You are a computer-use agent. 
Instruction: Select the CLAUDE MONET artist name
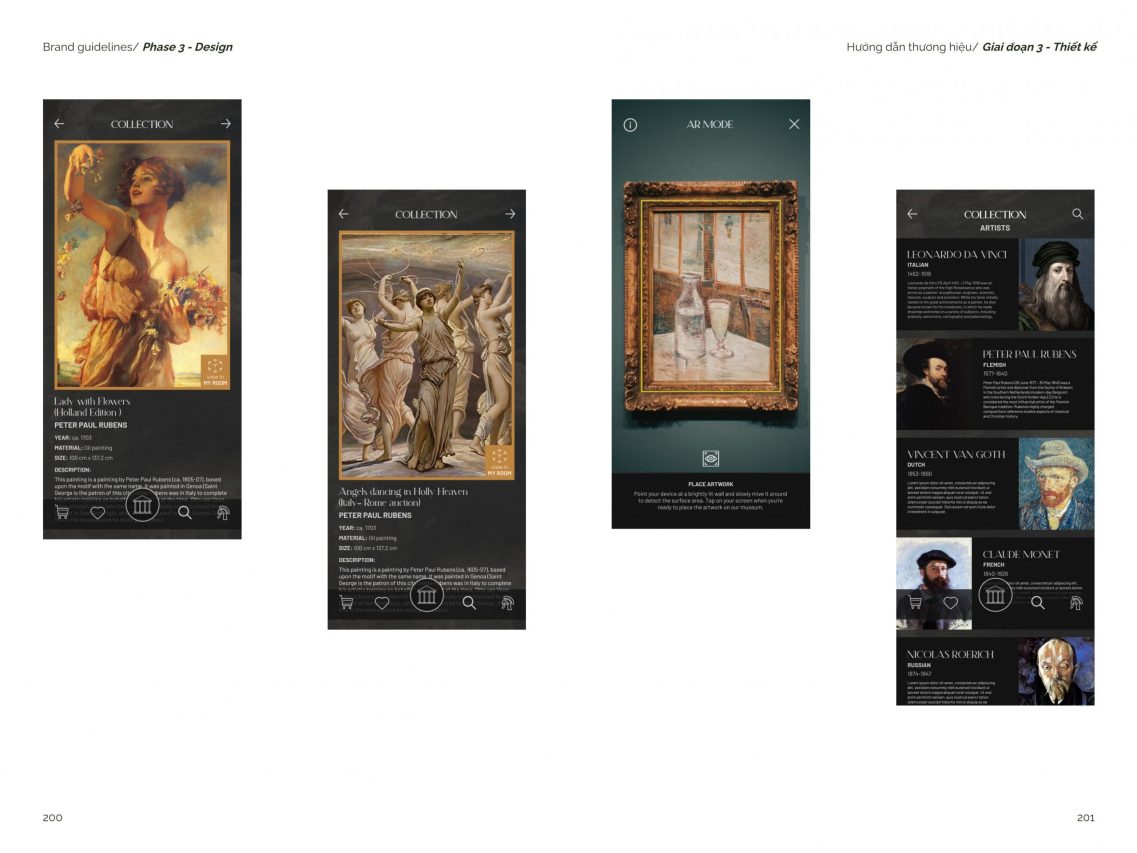click(1021, 554)
